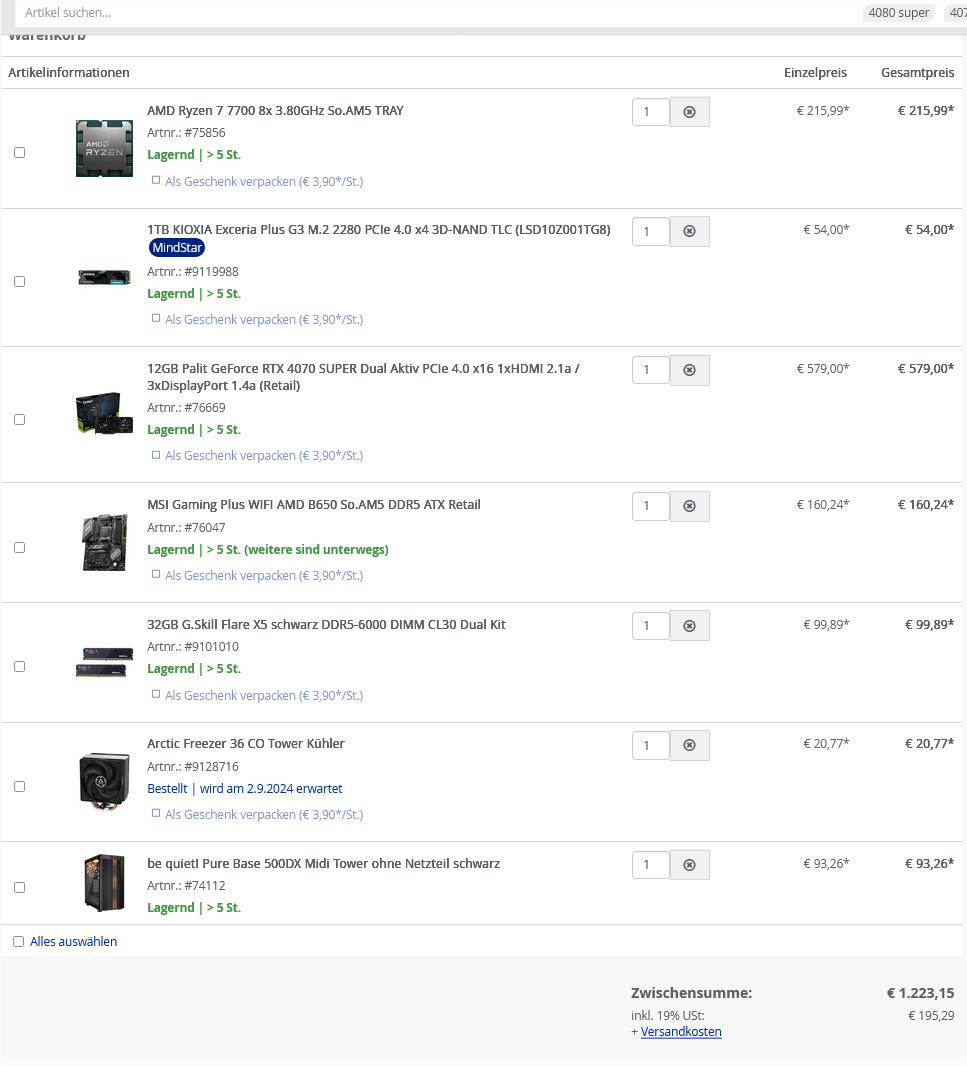
Task: Remove KIOXIA Exceria Plus G3 SSD from cart
Action: 690,231
